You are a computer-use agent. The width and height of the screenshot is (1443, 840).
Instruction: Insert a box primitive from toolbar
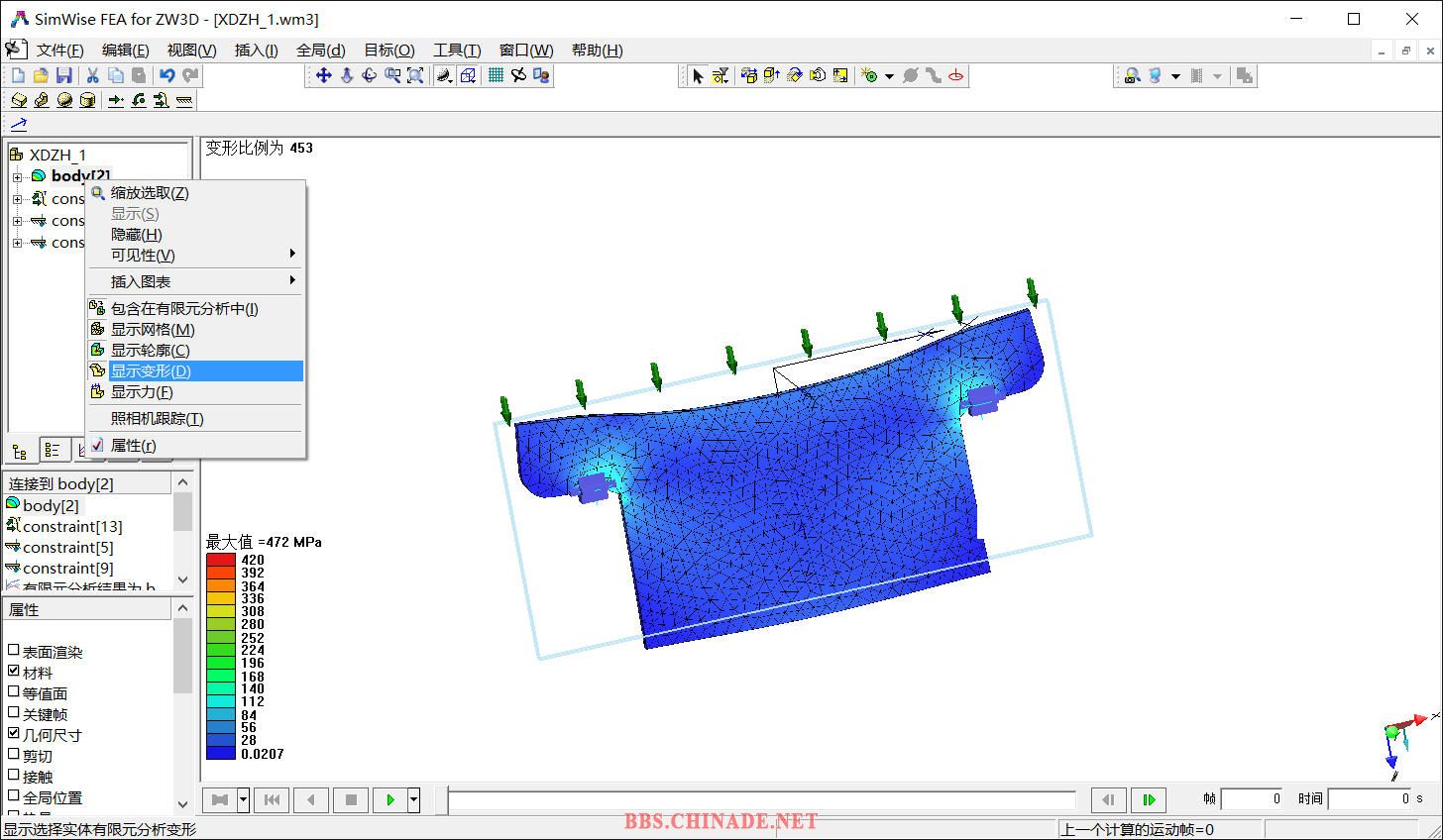19,100
